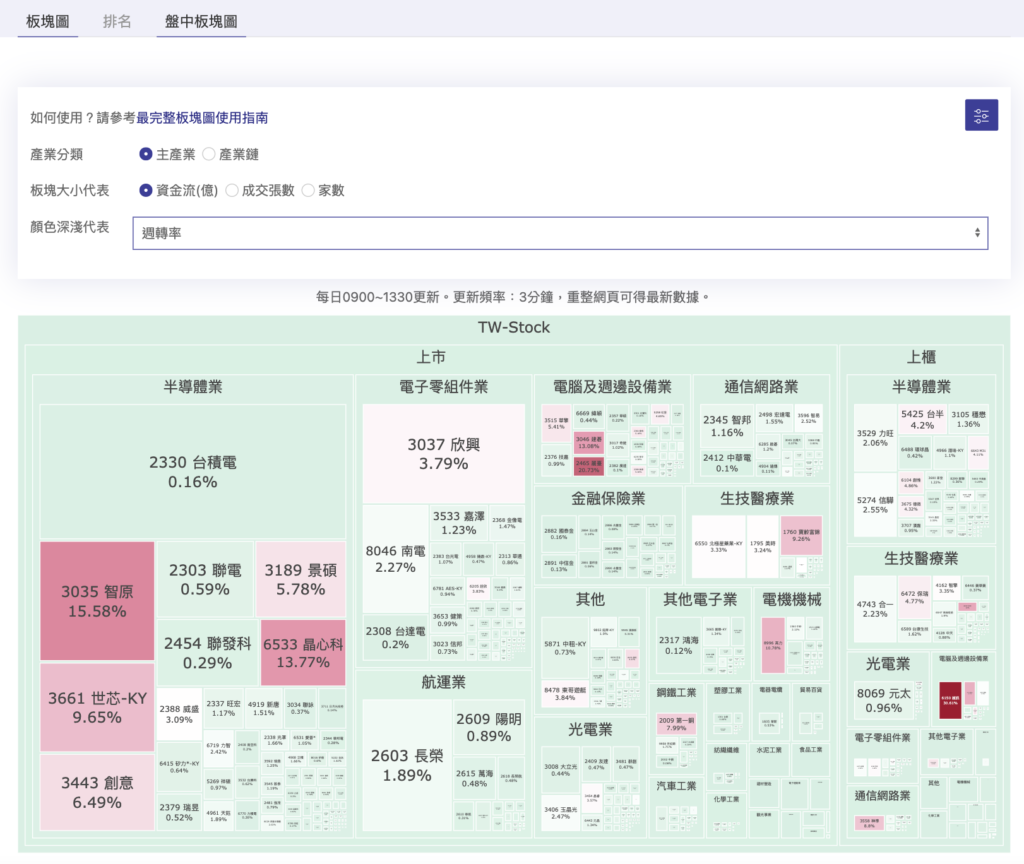Click the 汽車工業 sector header
The height and width of the screenshot is (864, 1024).
coord(677,786)
